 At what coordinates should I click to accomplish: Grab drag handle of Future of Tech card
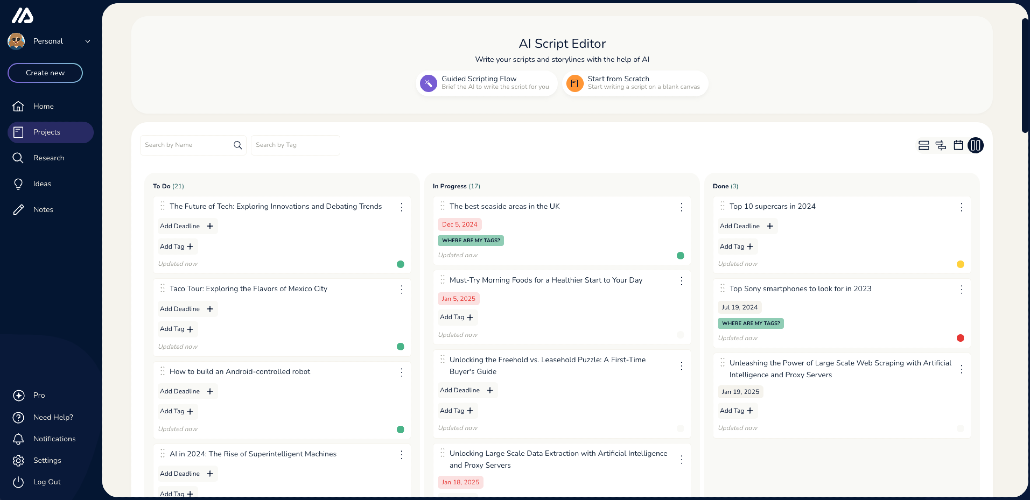(162, 206)
